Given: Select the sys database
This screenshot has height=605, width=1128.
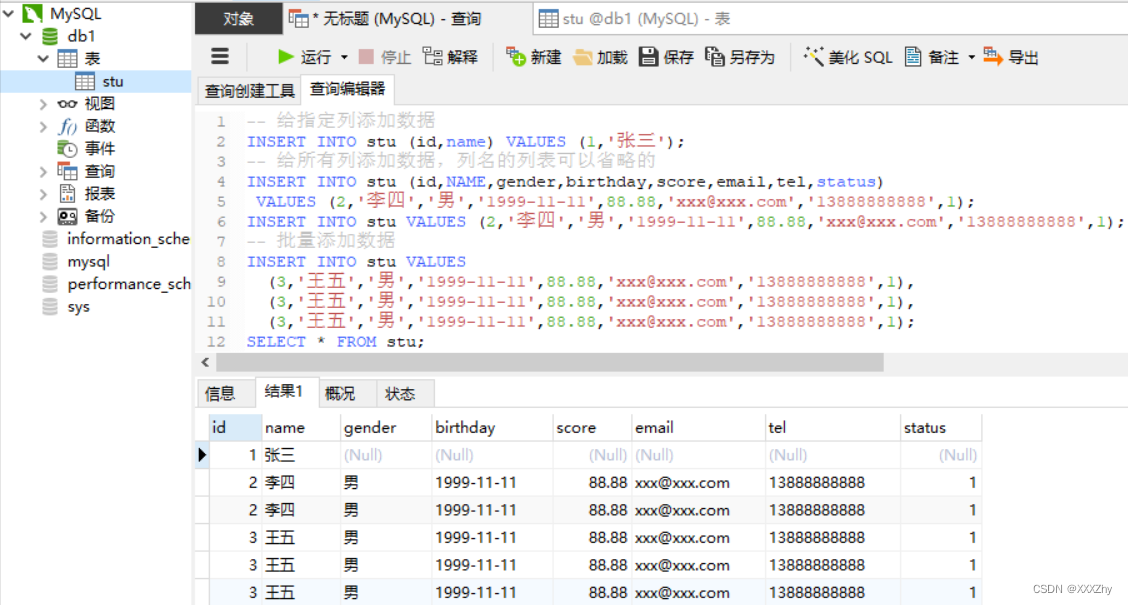Looking at the screenshot, I should coord(78,307).
